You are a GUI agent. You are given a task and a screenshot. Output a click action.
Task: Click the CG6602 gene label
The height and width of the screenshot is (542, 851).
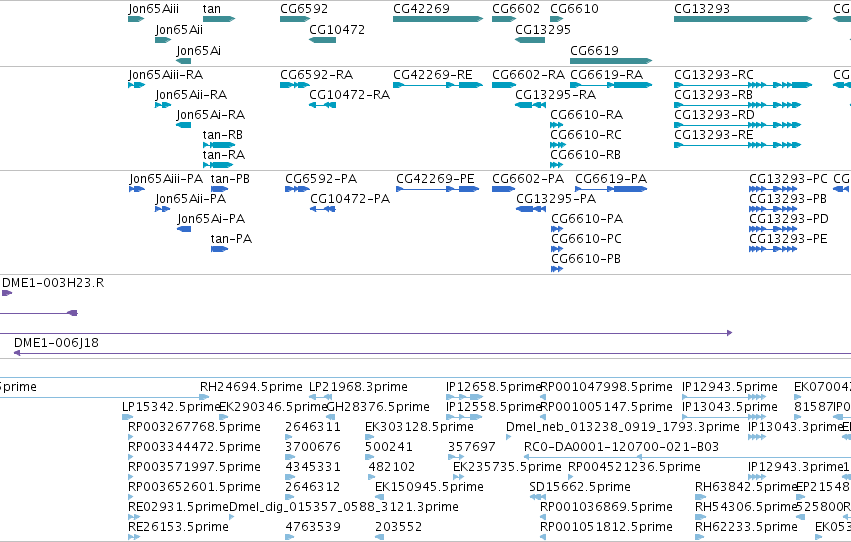pos(516,9)
